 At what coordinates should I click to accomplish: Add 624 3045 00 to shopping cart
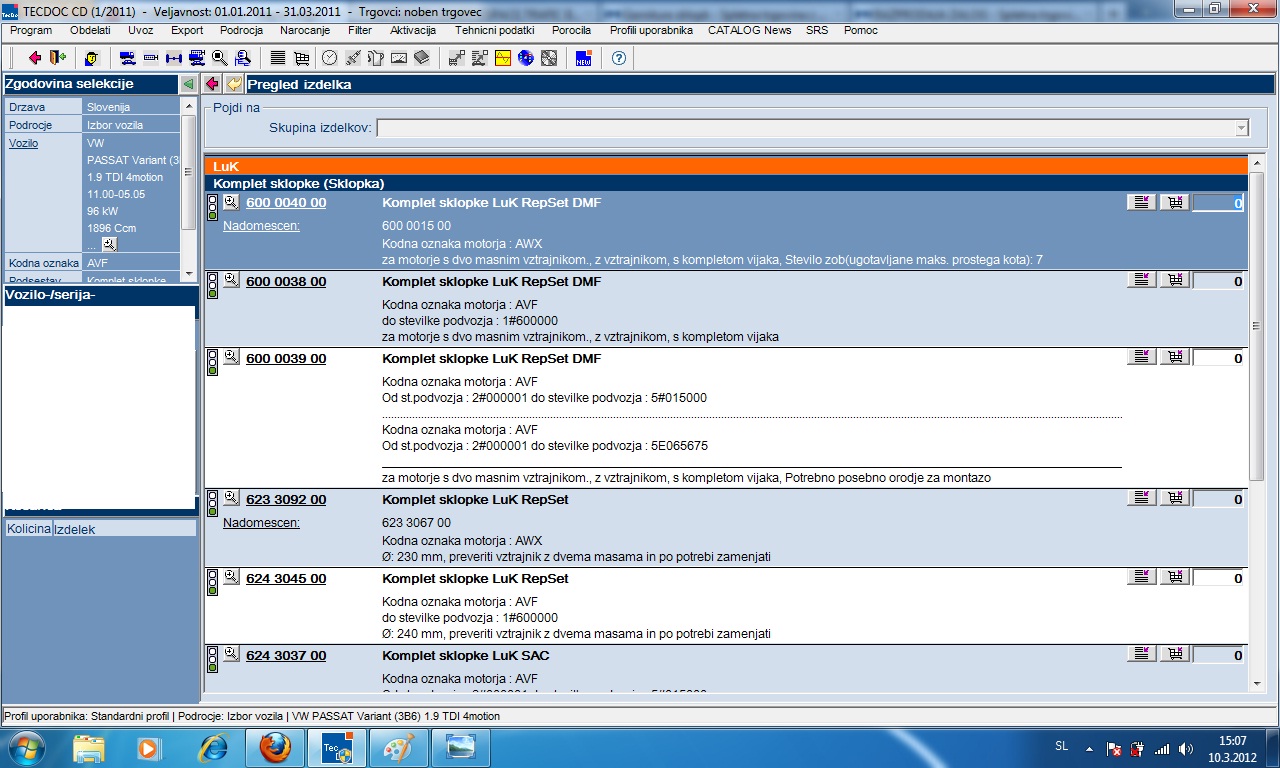click(x=1175, y=577)
